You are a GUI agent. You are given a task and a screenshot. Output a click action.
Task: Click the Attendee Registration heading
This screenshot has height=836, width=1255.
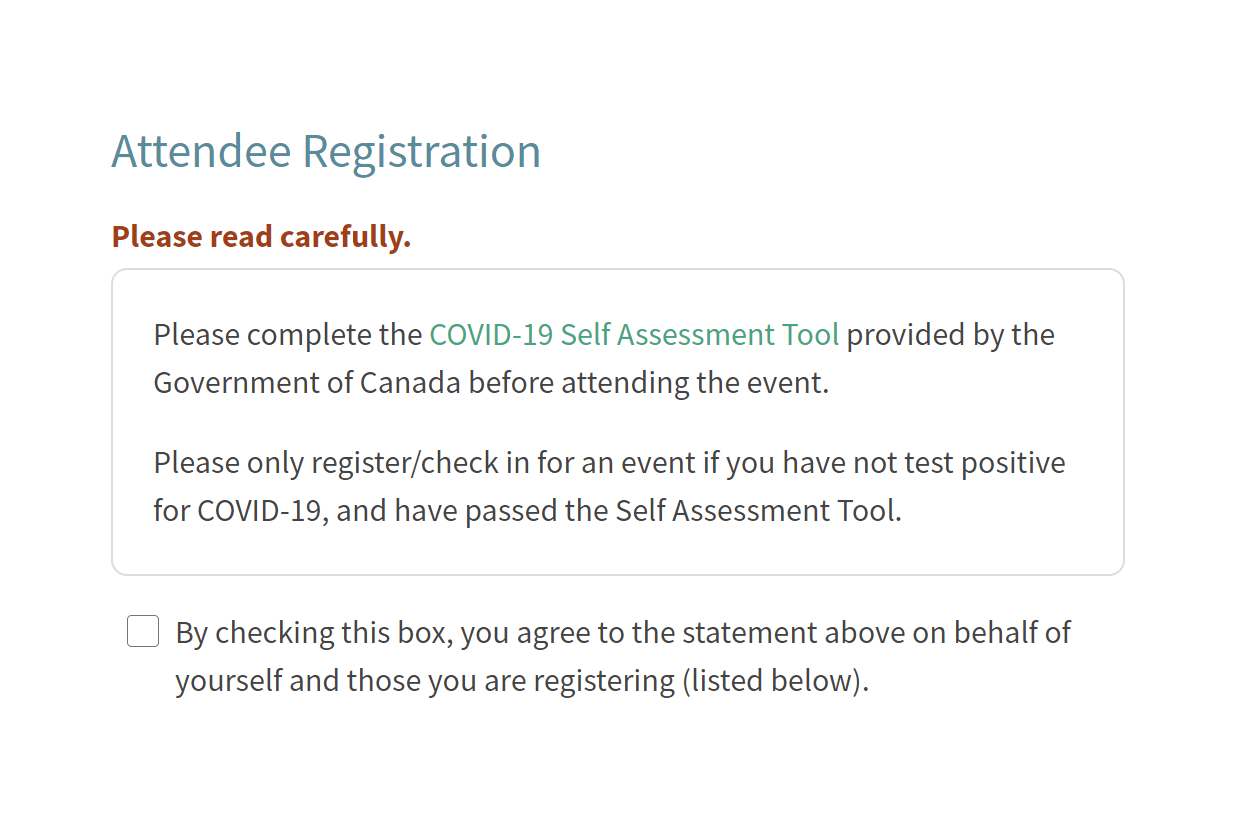pyautogui.click(x=326, y=151)
